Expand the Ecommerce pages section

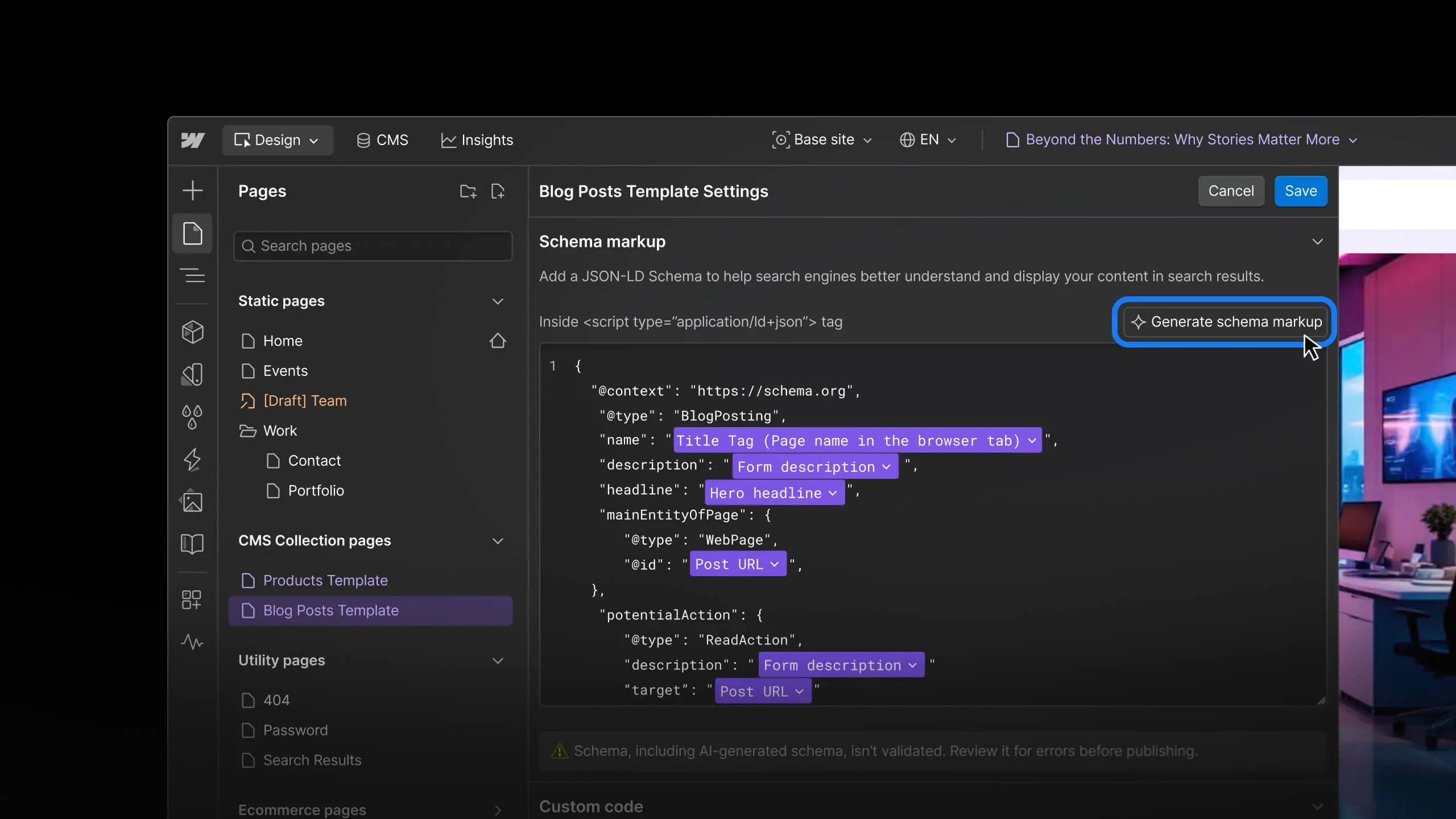click(498, 810)
